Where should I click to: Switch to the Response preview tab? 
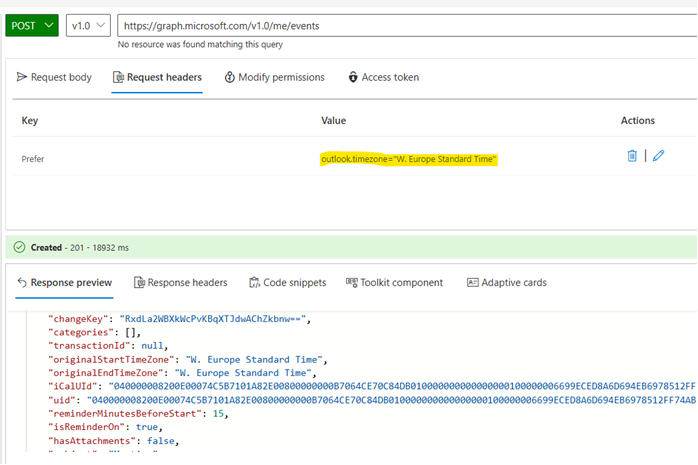64,283
